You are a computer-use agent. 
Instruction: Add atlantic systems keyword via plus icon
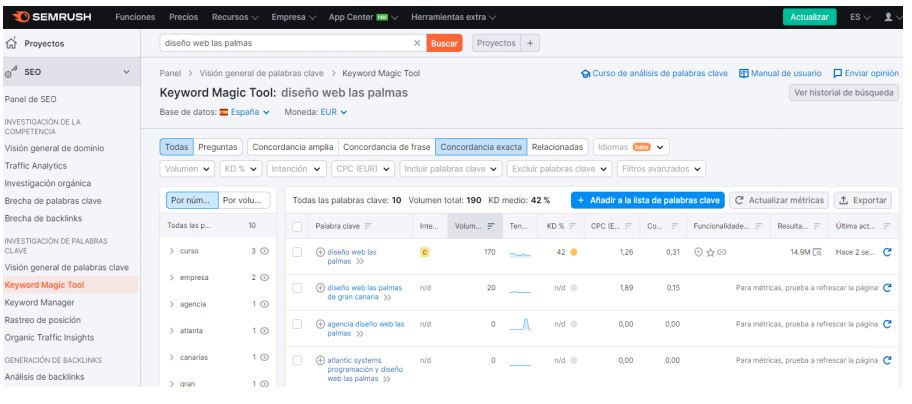coord(320,360)
